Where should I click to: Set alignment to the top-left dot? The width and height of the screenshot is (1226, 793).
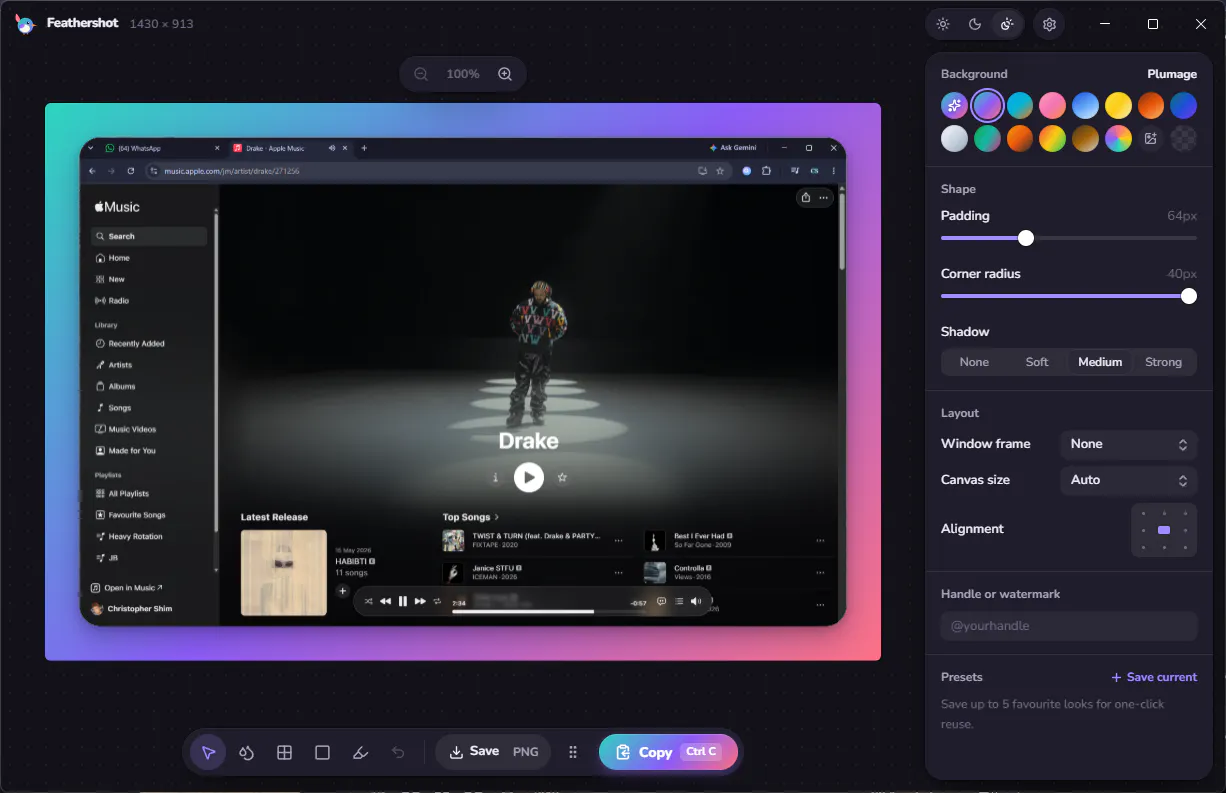click(x=1143, y=513)
